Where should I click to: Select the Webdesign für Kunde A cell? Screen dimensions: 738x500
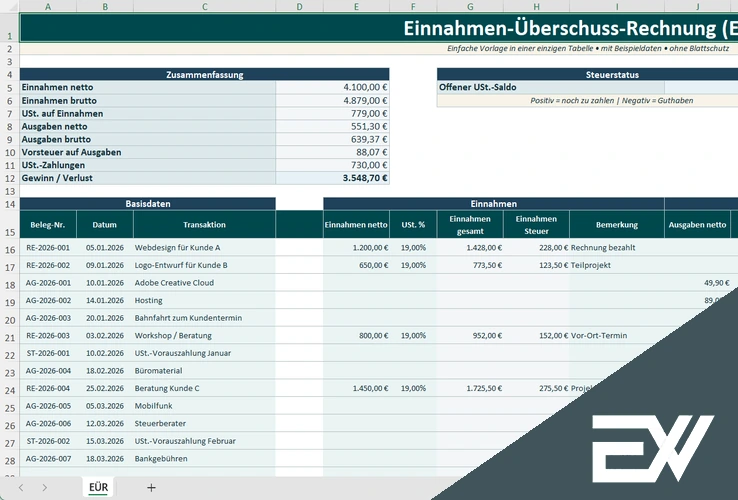coord(204,247)
